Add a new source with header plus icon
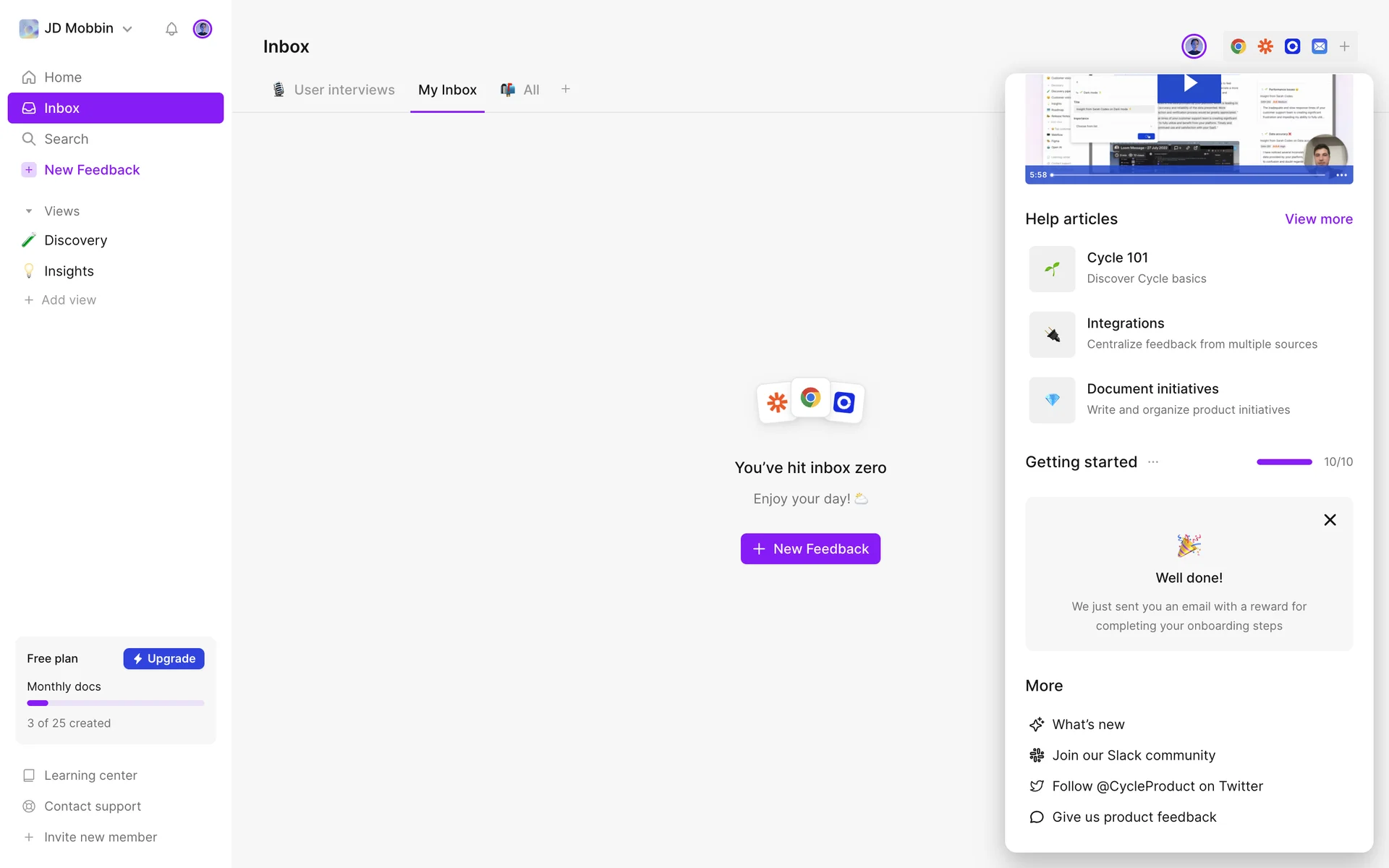This screenshot has width=1389, height=868. coord(1344,46)
